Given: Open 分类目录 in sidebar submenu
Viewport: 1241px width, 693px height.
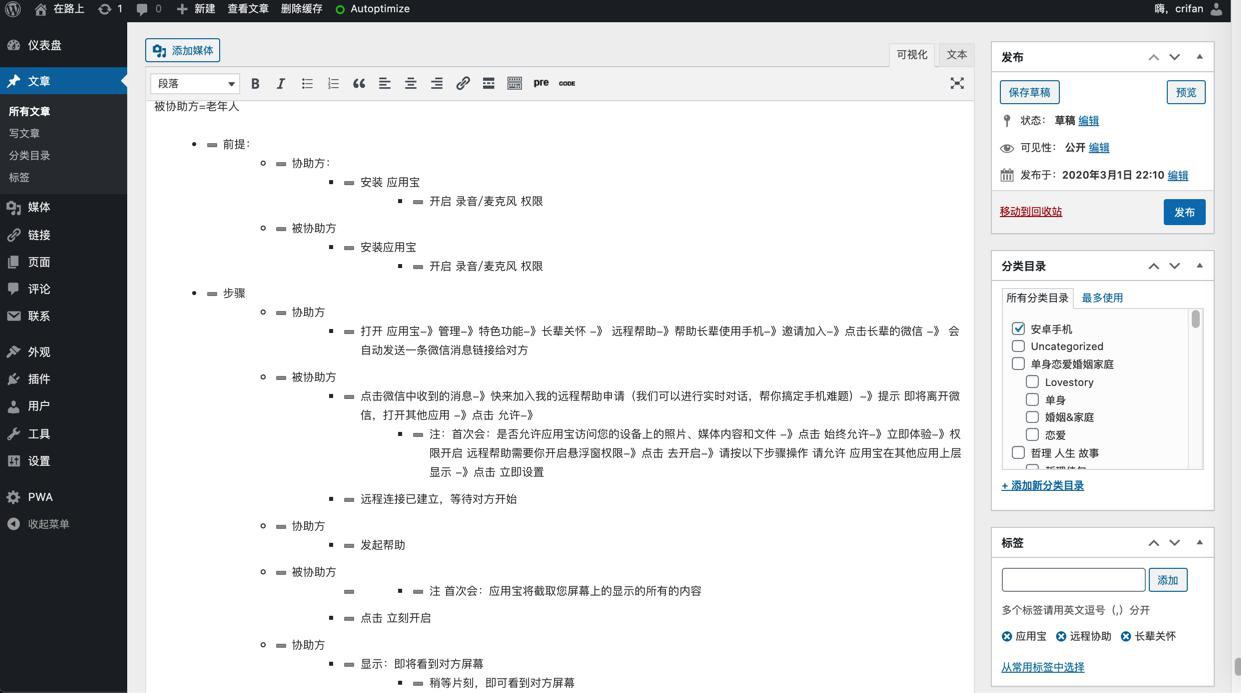Looking at the screenshot, I should (x=30, y=155).
